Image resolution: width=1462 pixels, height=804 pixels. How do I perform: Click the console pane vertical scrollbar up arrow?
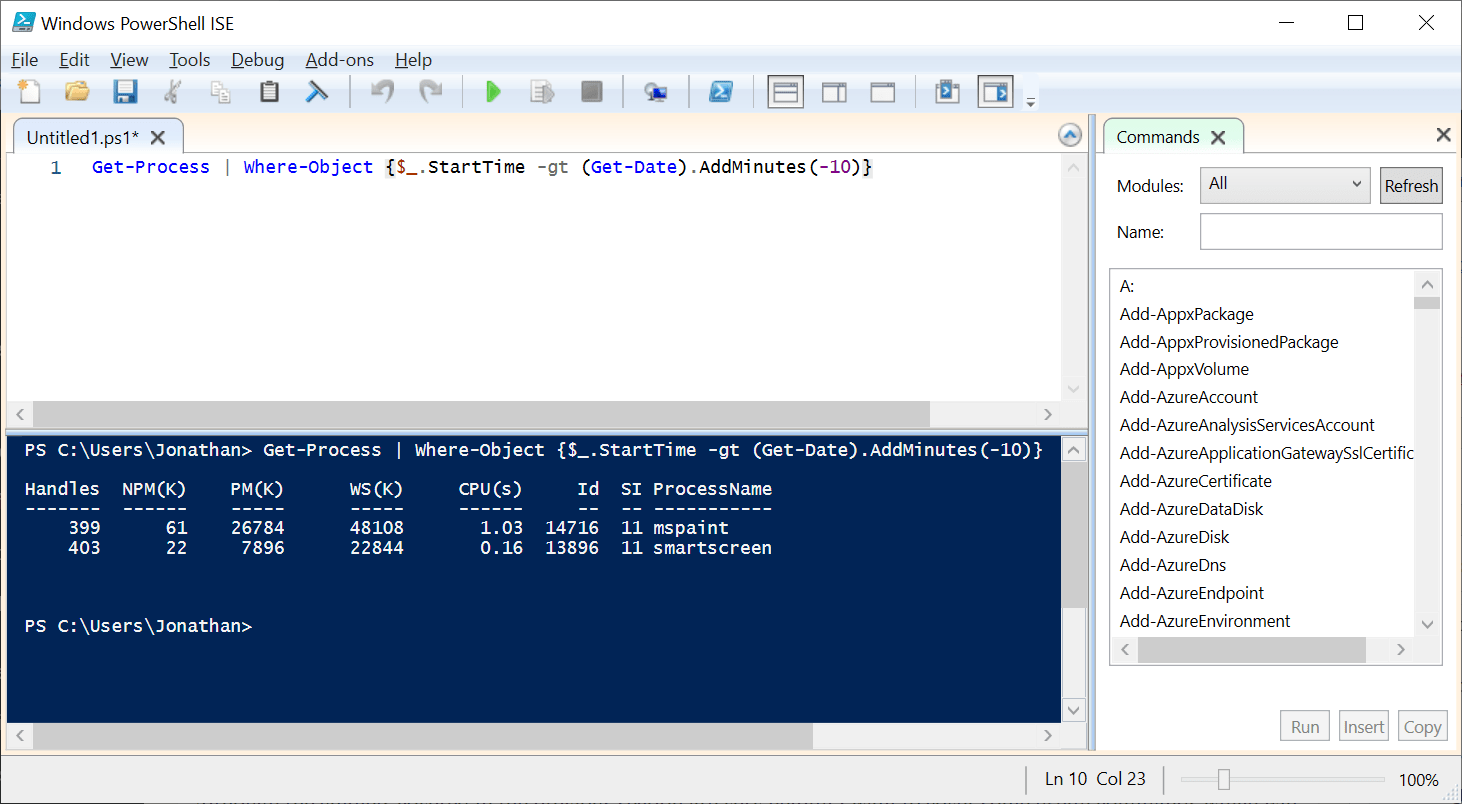click(1073, 451)
